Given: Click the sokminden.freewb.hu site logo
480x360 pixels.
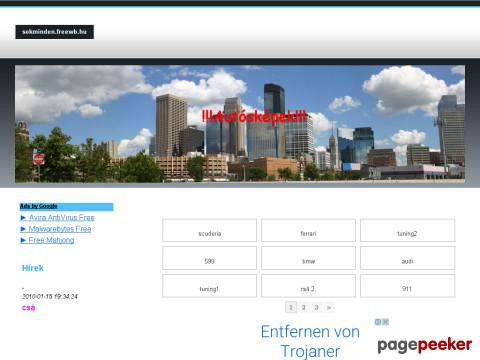Looking at the screenshot, I should click(54, 32).
